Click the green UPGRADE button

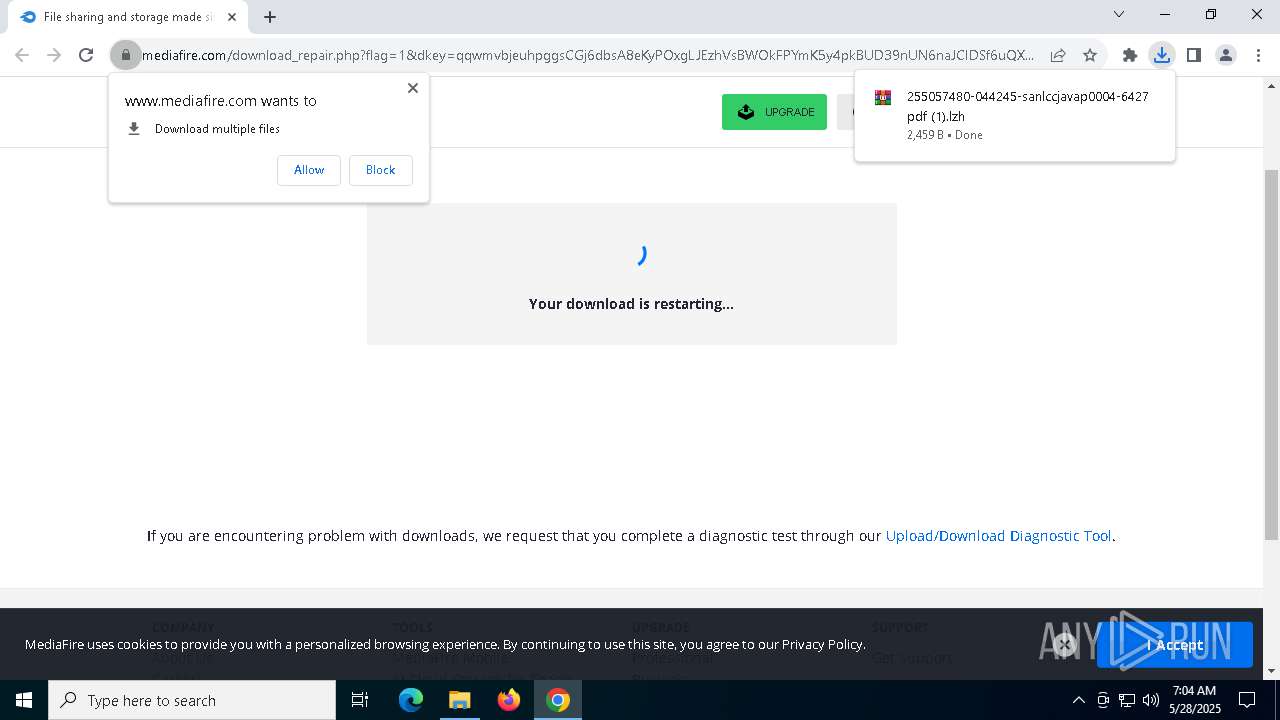pyautogui.click(x=775, y=112)
